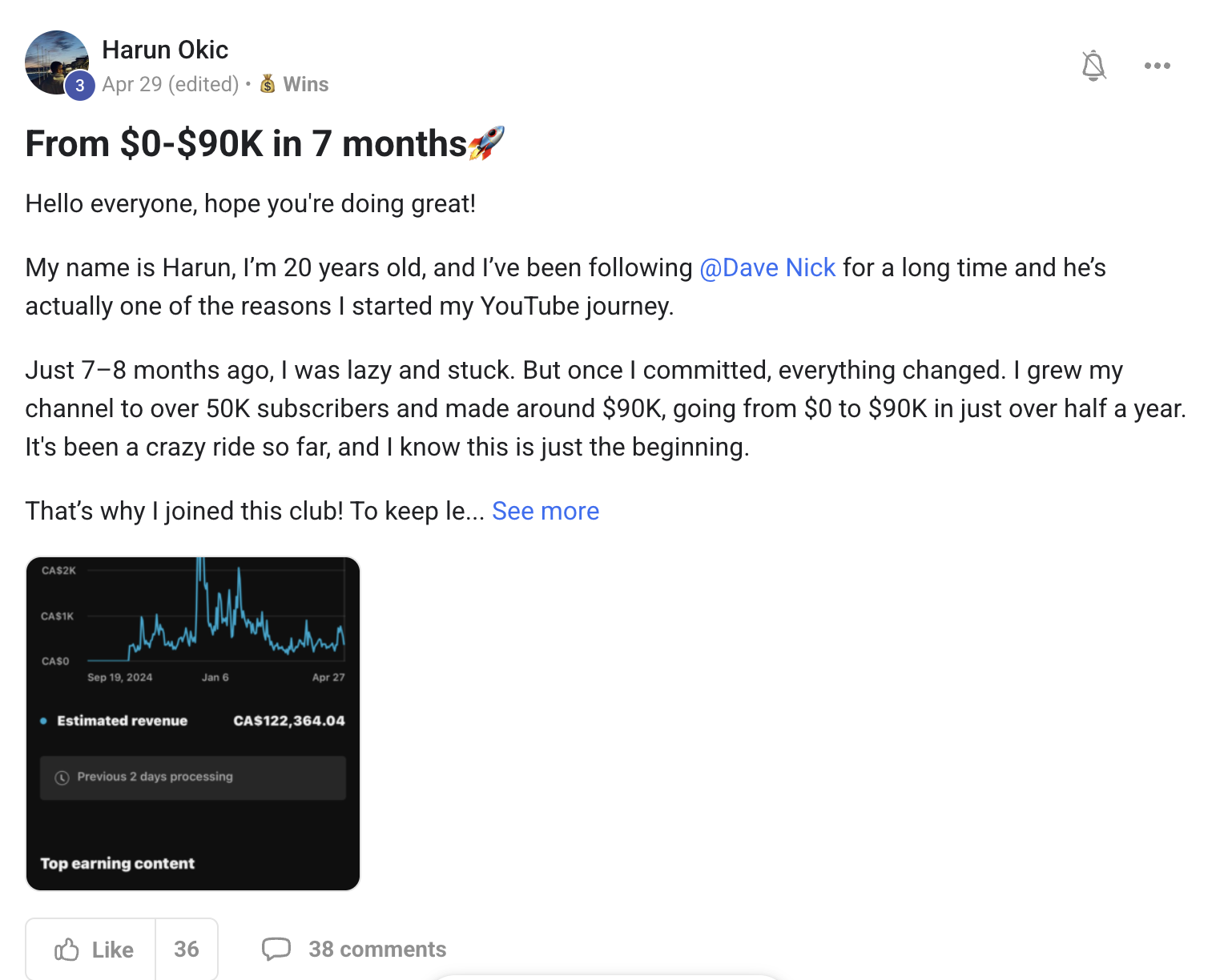Click the rocket emoji in title

[x=486, y=143]
